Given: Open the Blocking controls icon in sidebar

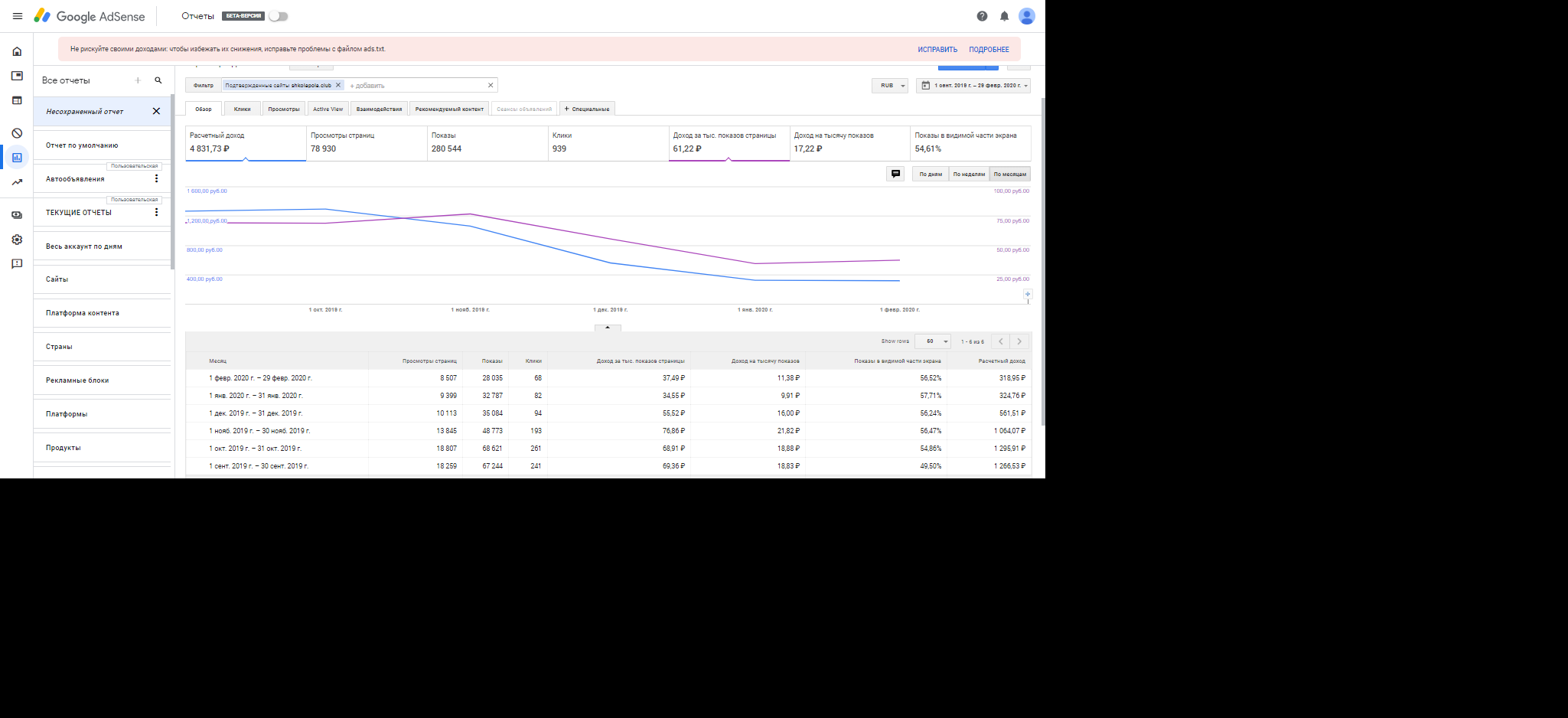Looking at the screenshot, I should [x=17, y=133].
